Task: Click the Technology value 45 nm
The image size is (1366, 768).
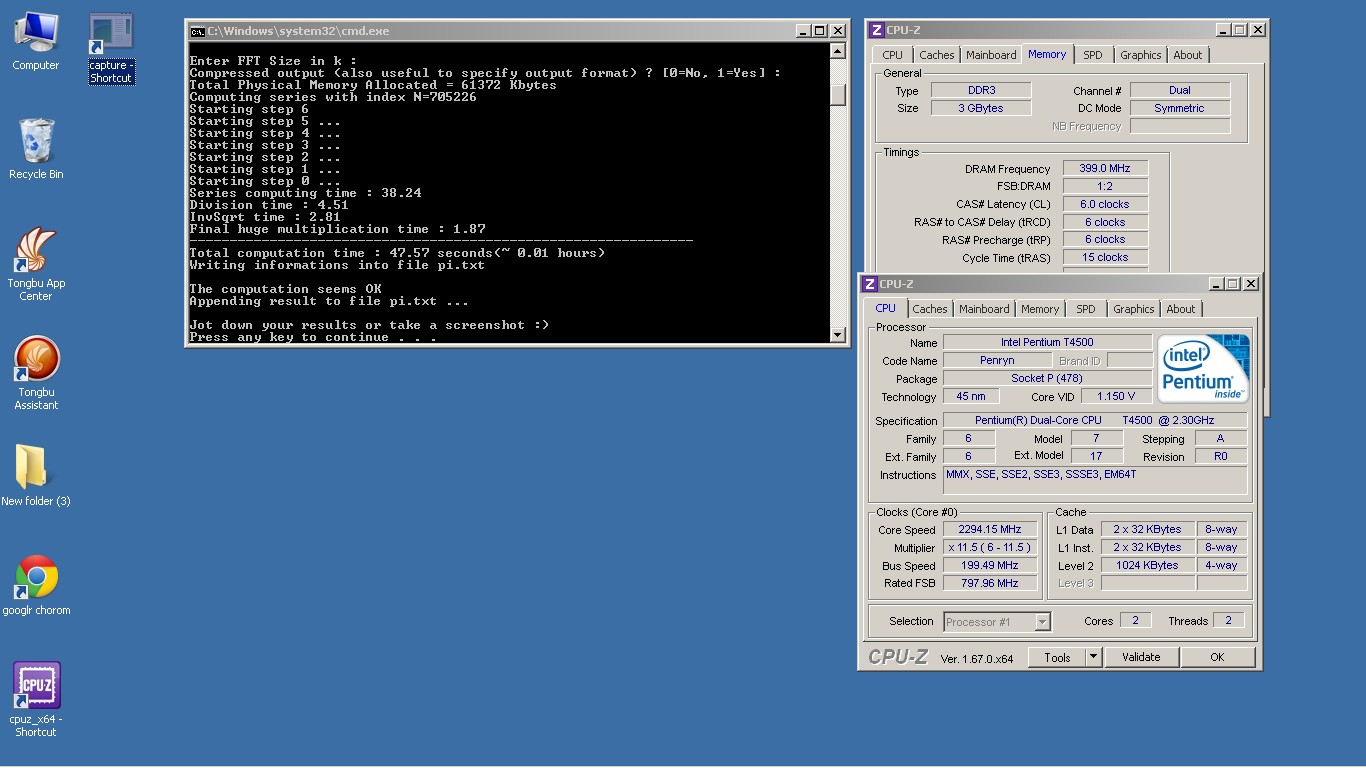Action: point(970,396)
